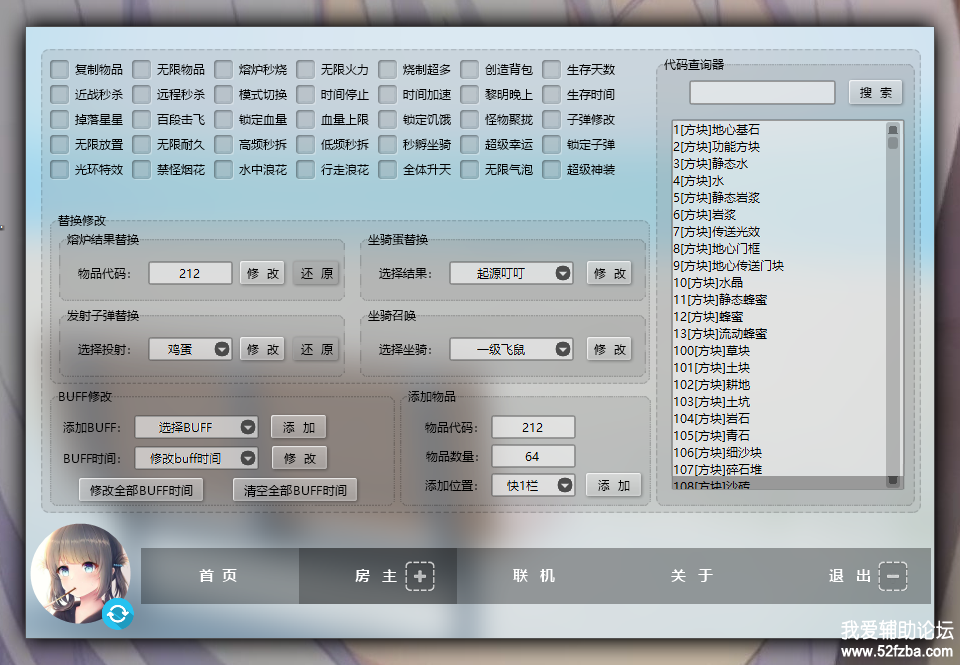This screenshot has width=960, height=665.
Task: Click 还原 for 发射子弹替换
Action: (317, 349)
